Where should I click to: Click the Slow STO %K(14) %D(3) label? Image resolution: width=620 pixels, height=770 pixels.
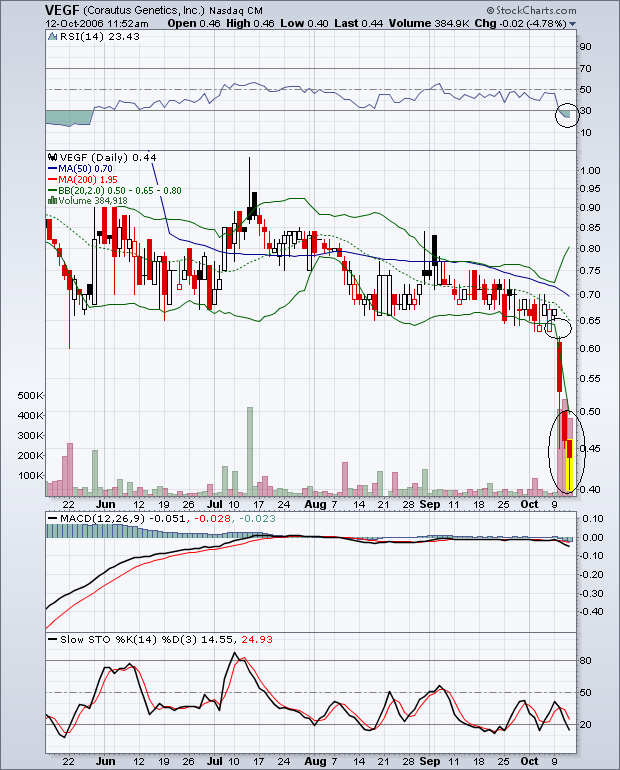(x=129, y=639)
